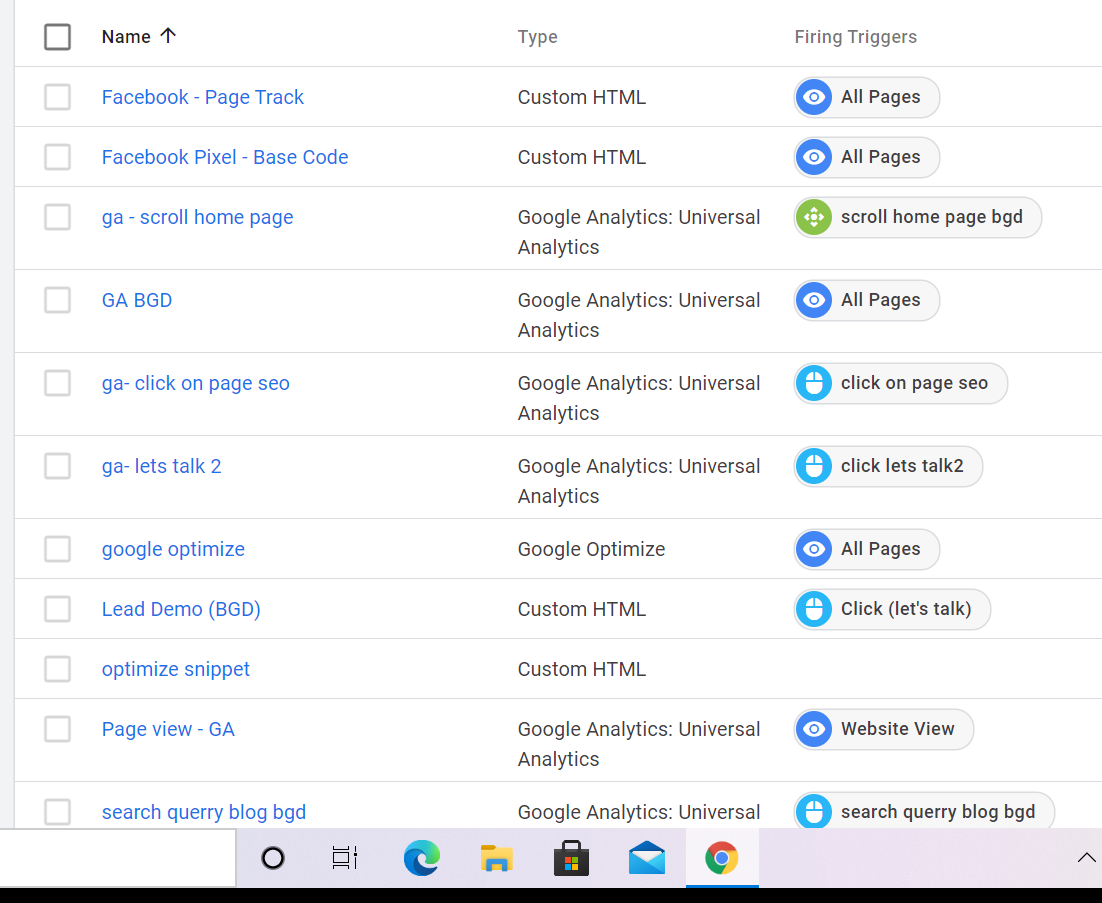1102x903 pixels.
Task: Open the Page view - GA tag
Action: (x=168, y=729)
